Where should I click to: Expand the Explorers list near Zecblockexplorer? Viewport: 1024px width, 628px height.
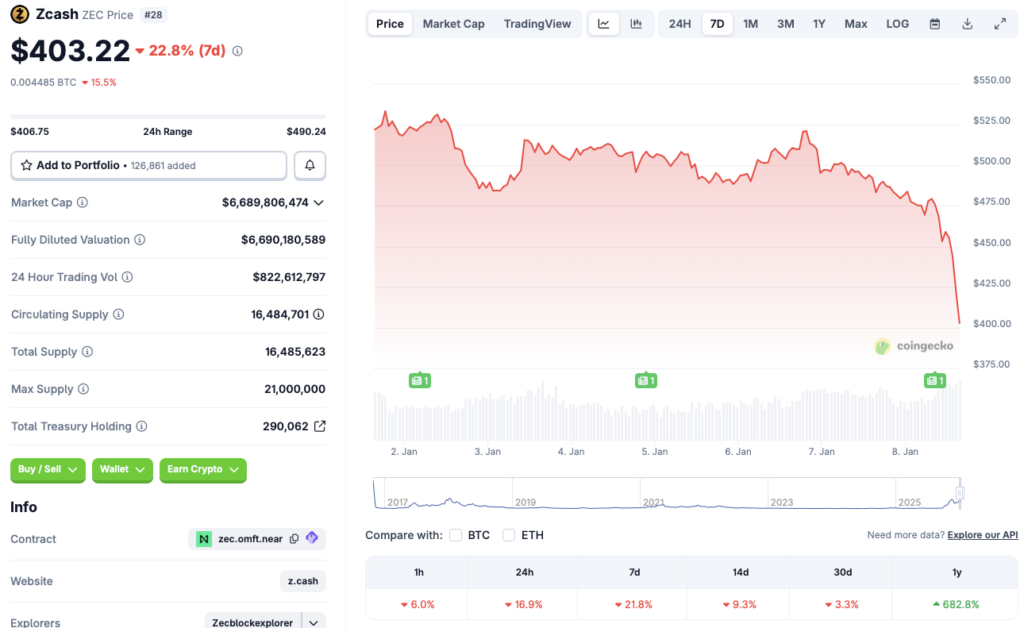[312, 621]
